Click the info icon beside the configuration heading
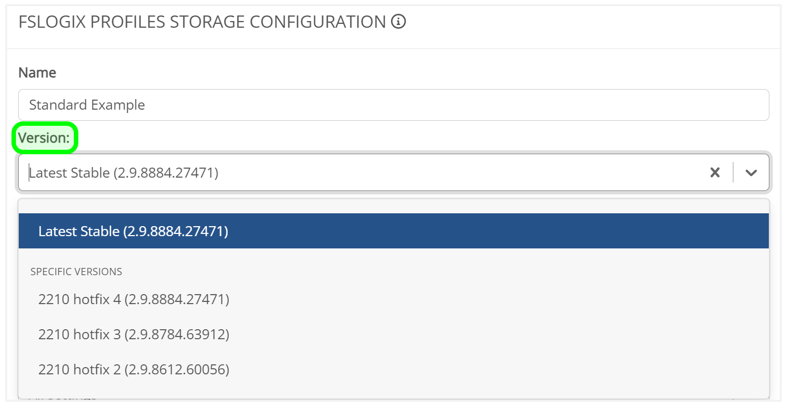 pos(398,22)
